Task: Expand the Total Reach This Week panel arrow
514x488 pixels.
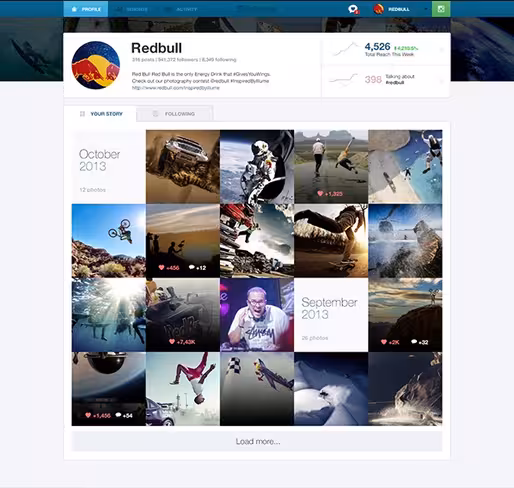Action: point(442,50)
